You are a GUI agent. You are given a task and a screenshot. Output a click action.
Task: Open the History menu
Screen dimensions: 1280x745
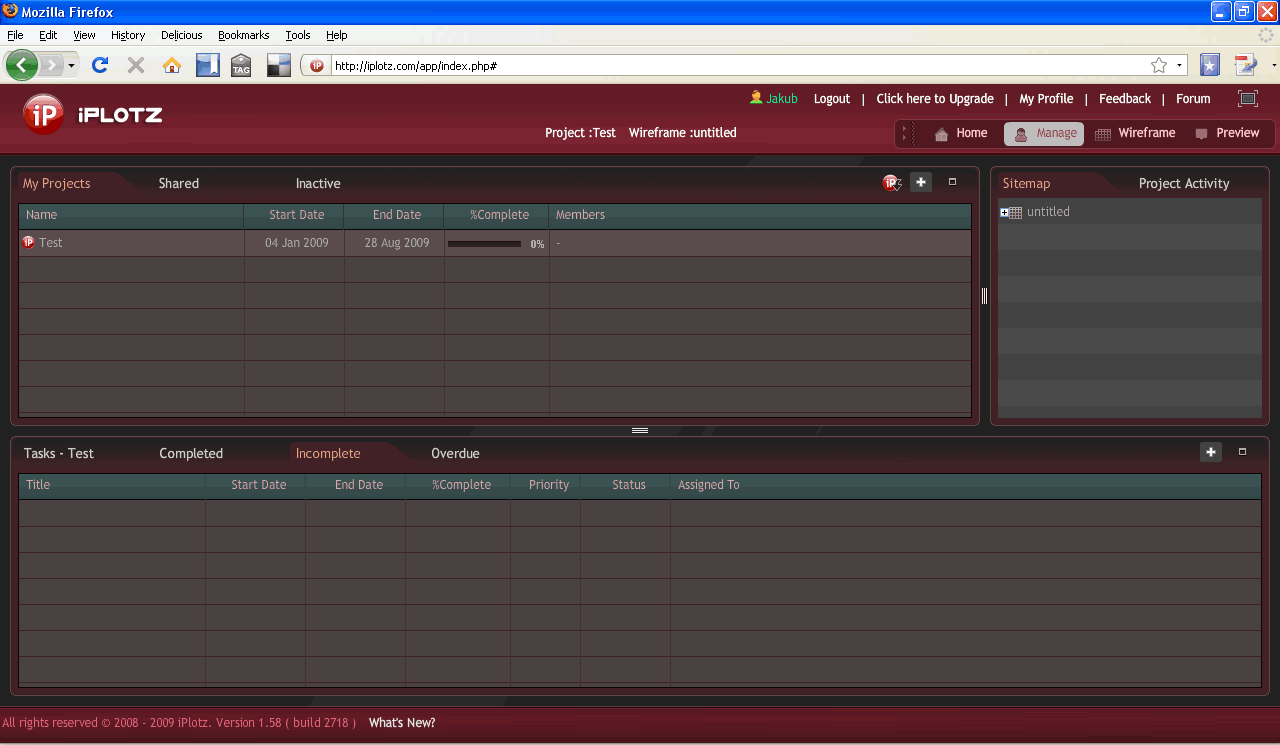128,35
